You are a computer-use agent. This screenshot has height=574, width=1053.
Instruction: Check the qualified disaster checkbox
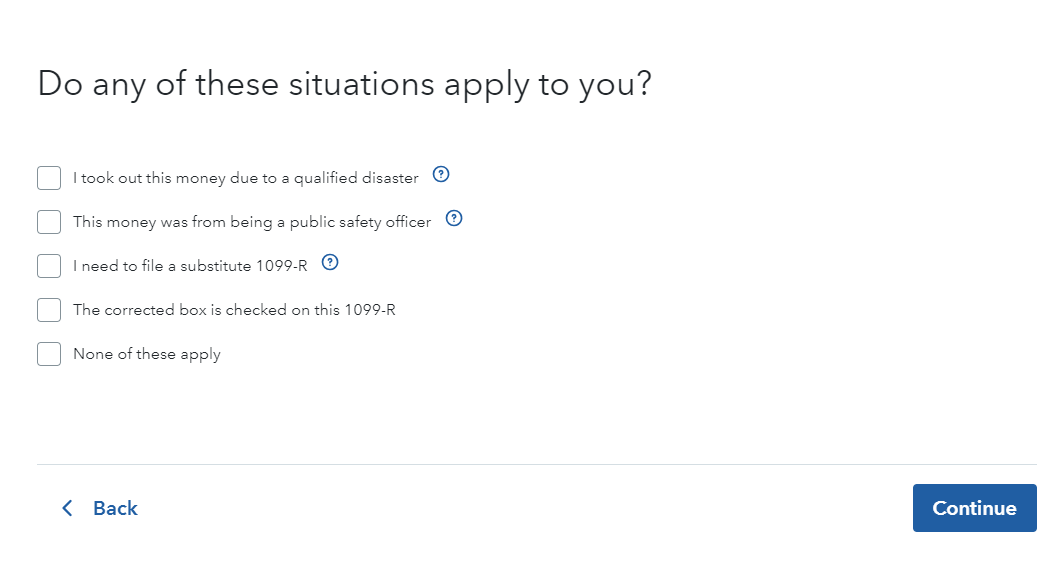tap(49, 178)
